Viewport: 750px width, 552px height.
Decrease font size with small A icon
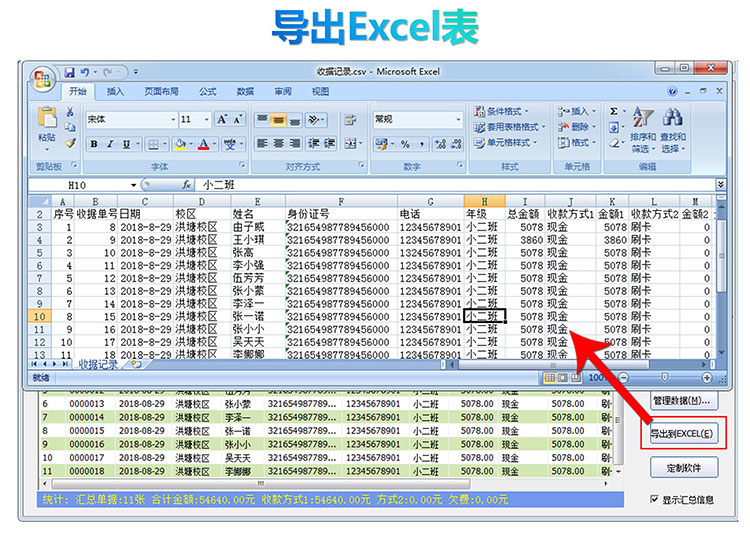(238, 120)
